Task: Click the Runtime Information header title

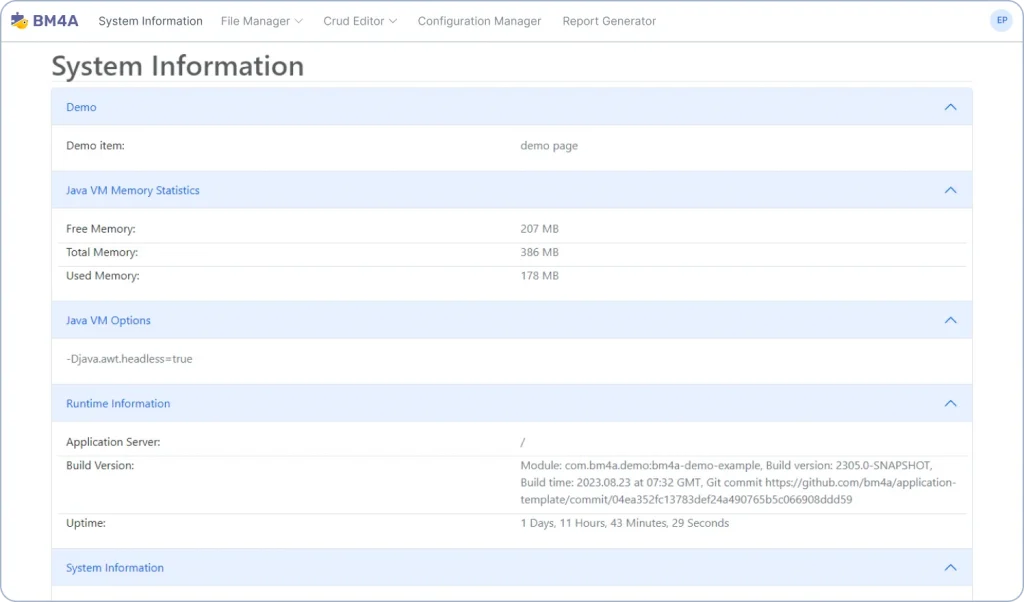Action: click(118, 404)
